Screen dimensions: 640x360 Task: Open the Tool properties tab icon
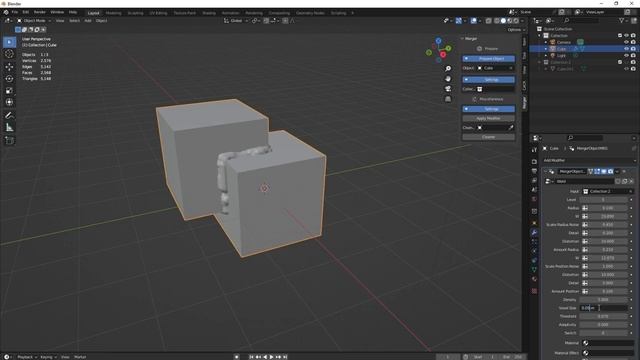534,150
